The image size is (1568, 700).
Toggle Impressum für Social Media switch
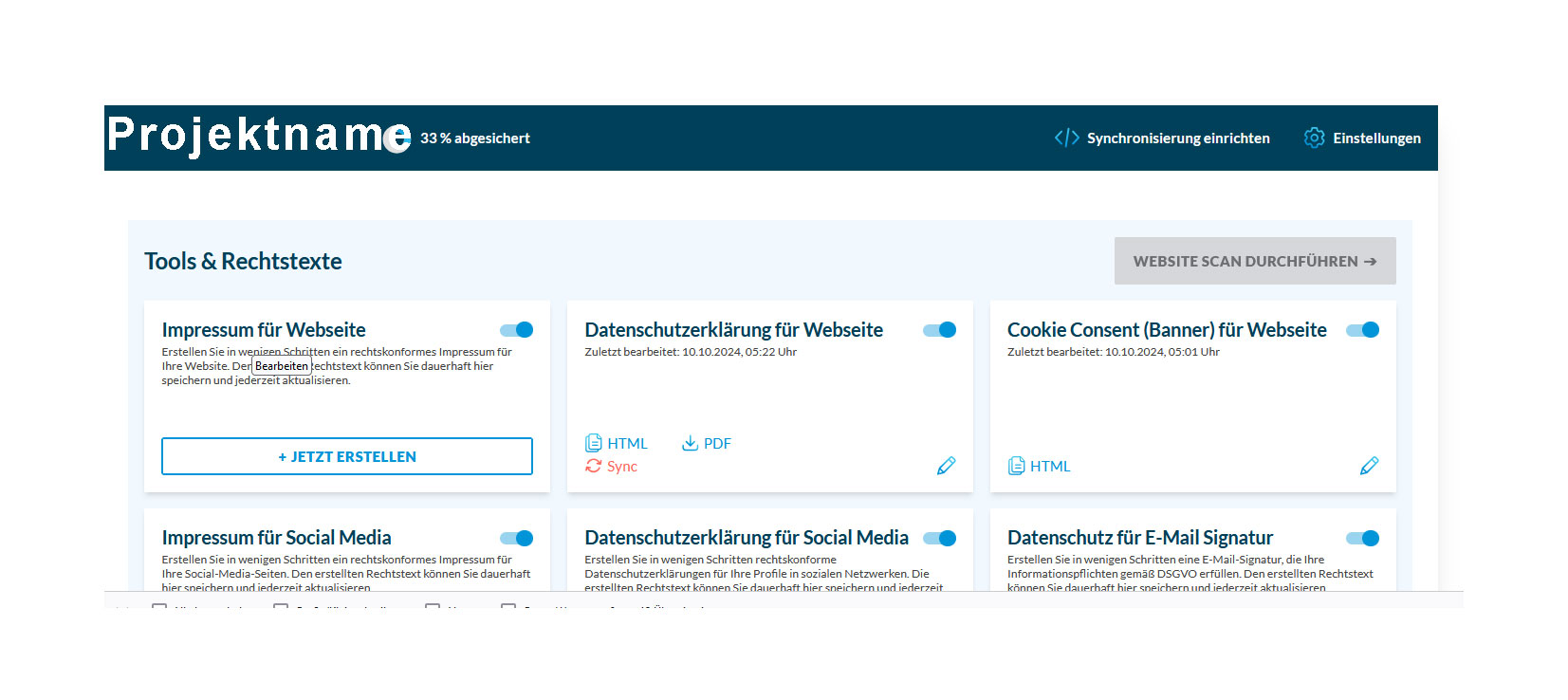pos(517,538)
